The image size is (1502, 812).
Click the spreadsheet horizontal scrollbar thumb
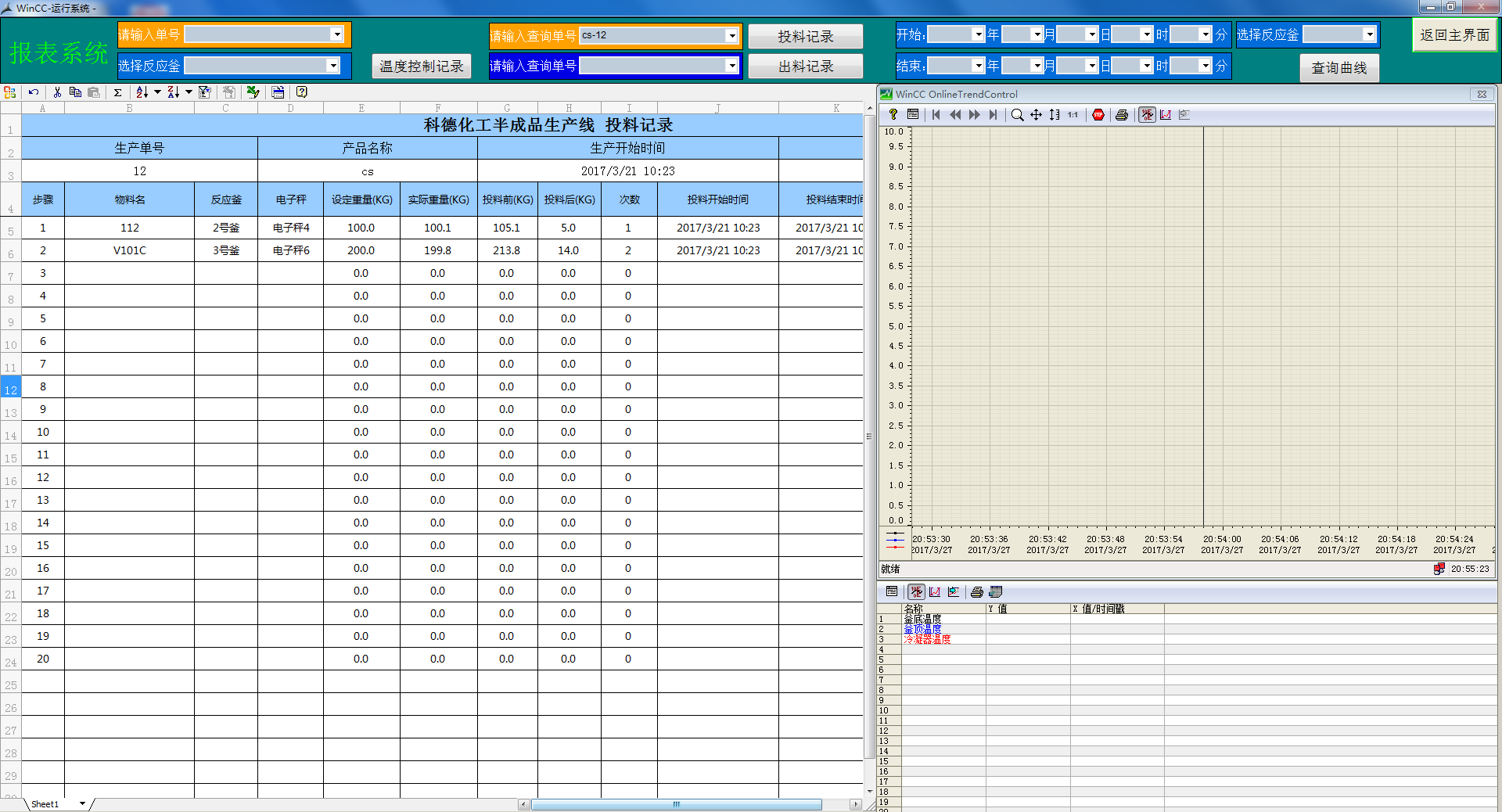(x=677, y=804)
